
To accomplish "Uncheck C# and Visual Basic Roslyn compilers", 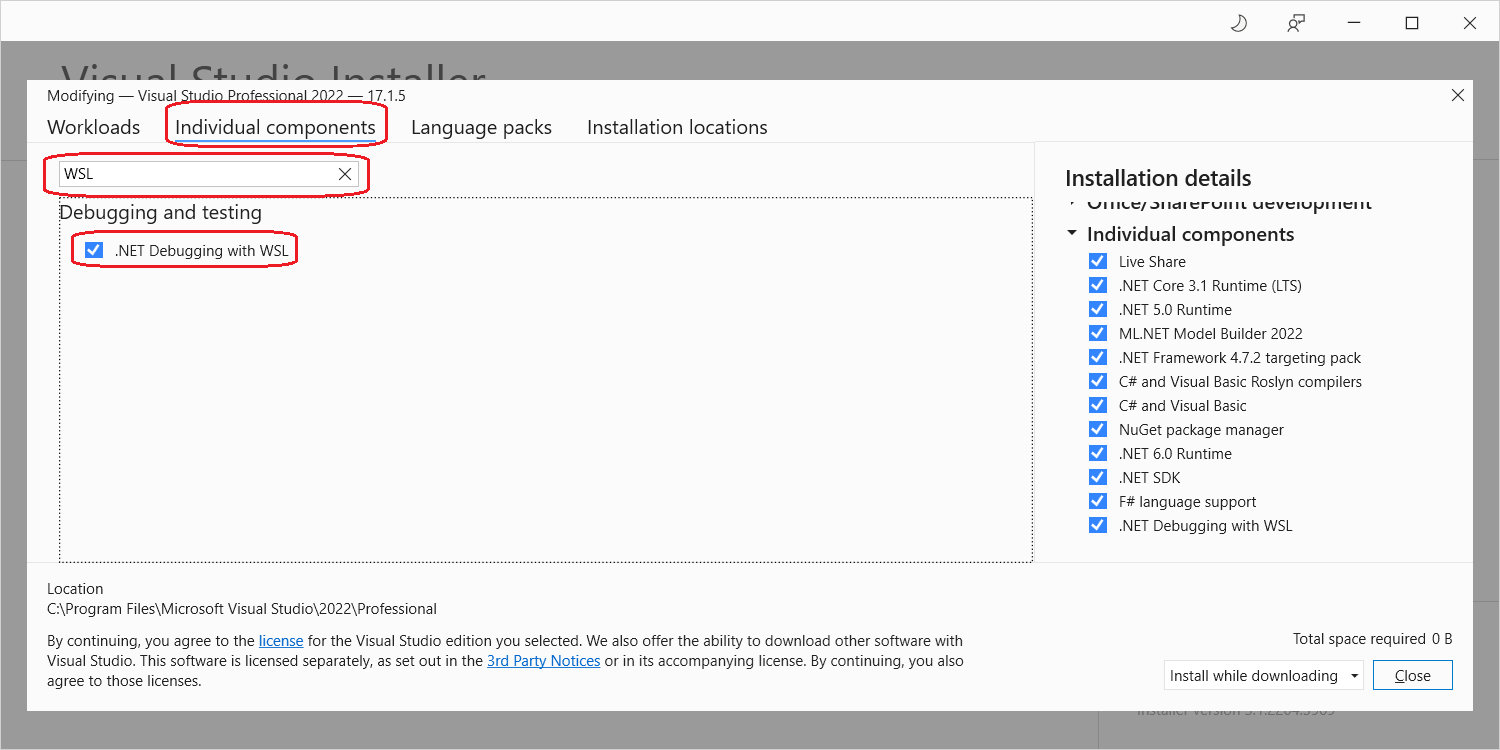I will pyautogui.click(x=1098, y=381).
